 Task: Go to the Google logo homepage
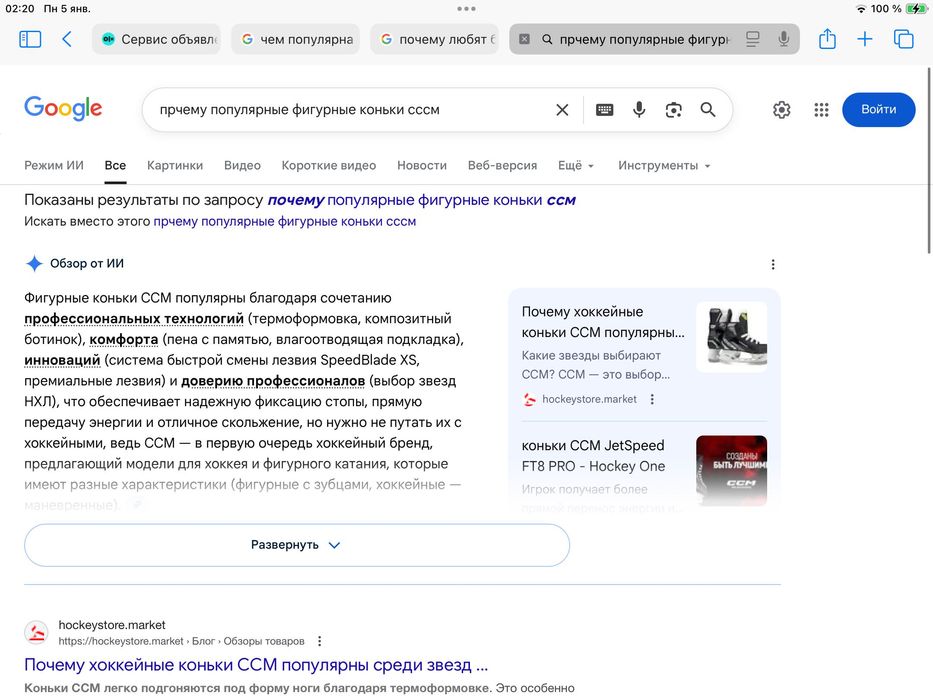(x=63, y=109)
